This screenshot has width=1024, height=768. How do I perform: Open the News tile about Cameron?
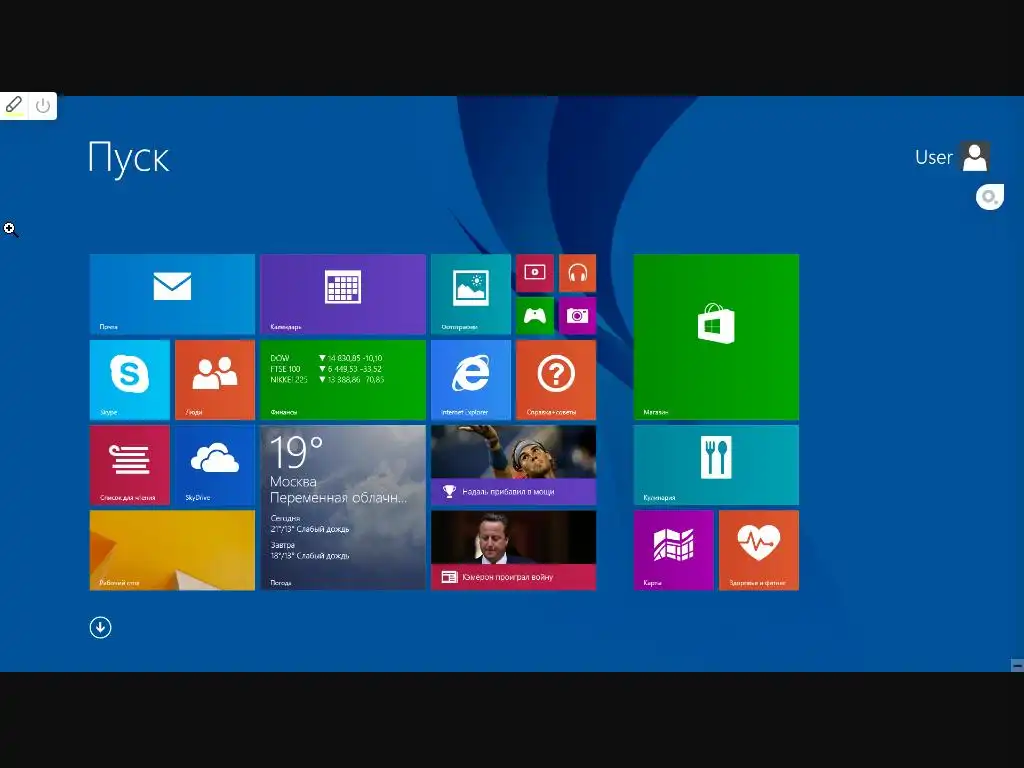pyautogui.click(x=513, y=551)
